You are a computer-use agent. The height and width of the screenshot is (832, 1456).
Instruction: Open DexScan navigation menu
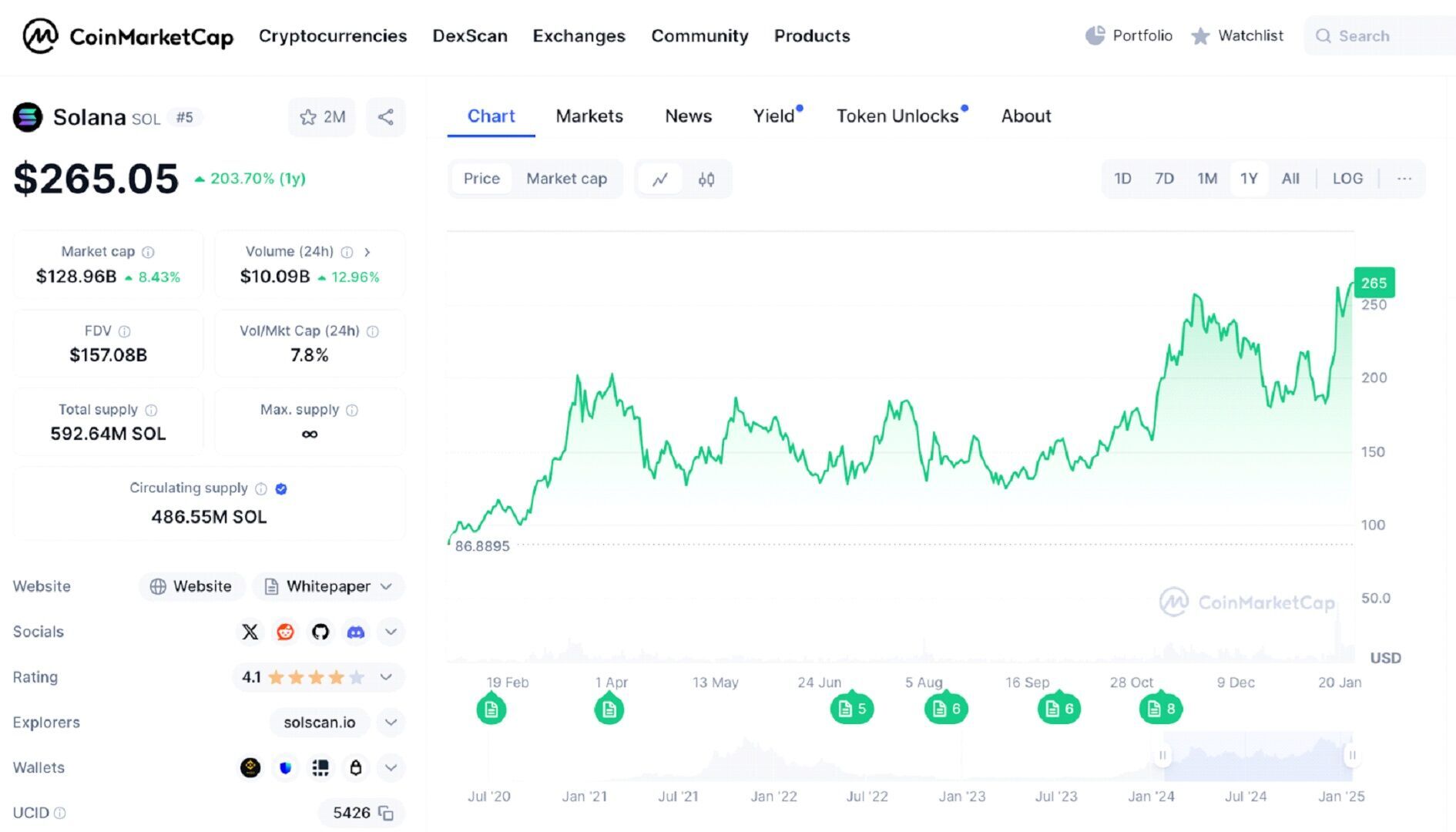[x=470, y=36]
